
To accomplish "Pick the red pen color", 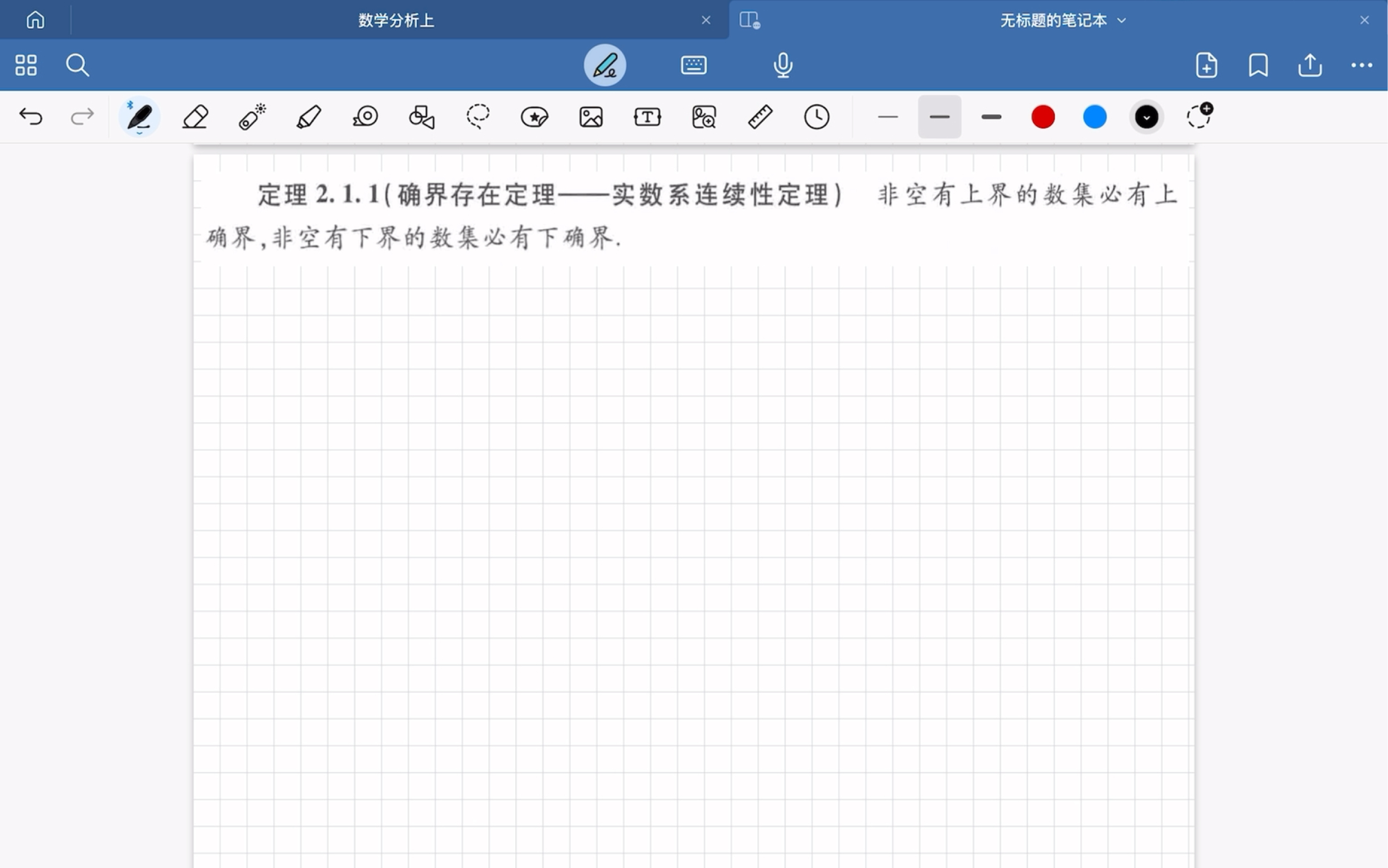I will coord(1043,117).
